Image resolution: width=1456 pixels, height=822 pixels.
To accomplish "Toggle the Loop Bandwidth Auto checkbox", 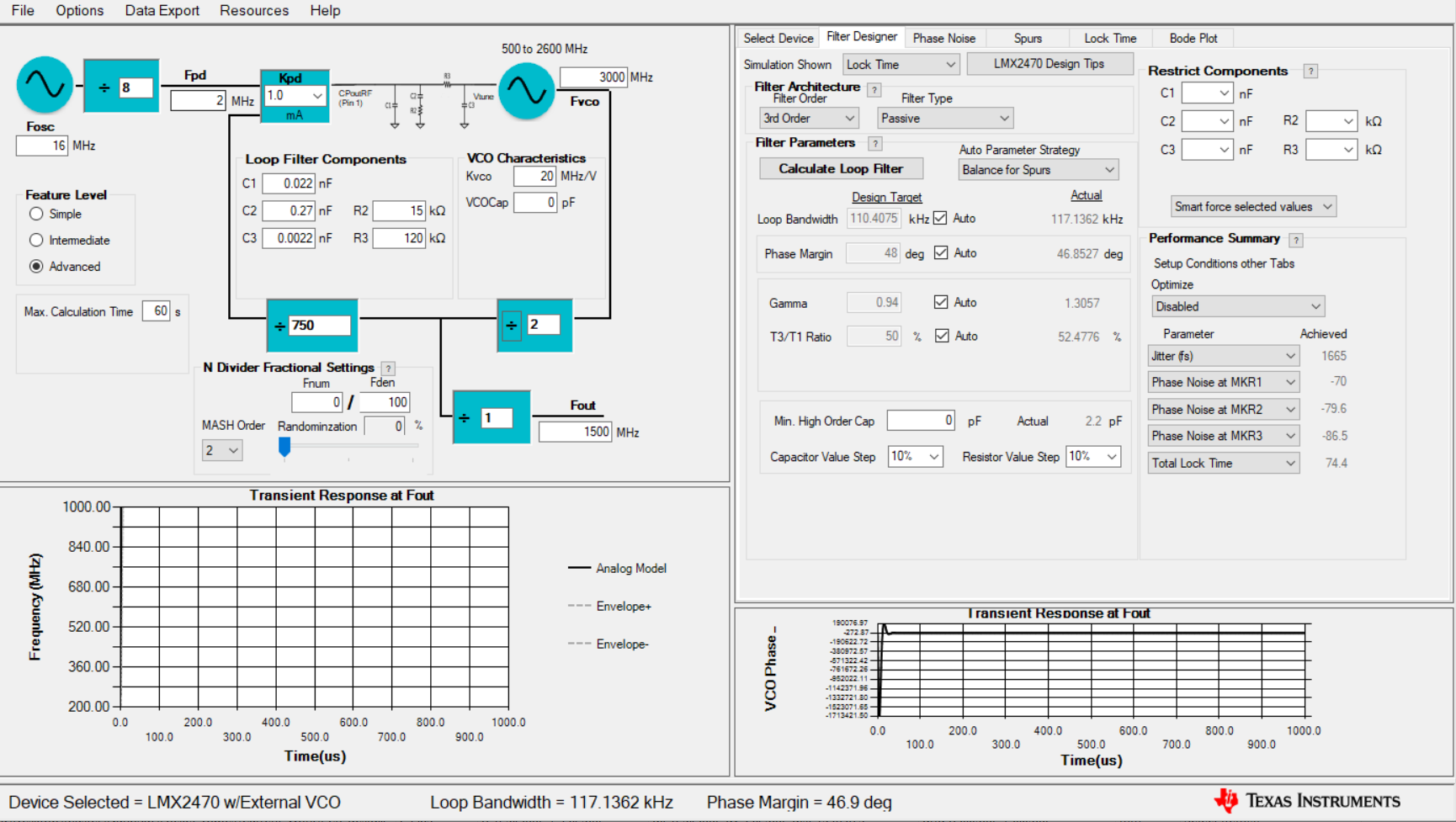I will pyautogui.click(x=940, y=218).
